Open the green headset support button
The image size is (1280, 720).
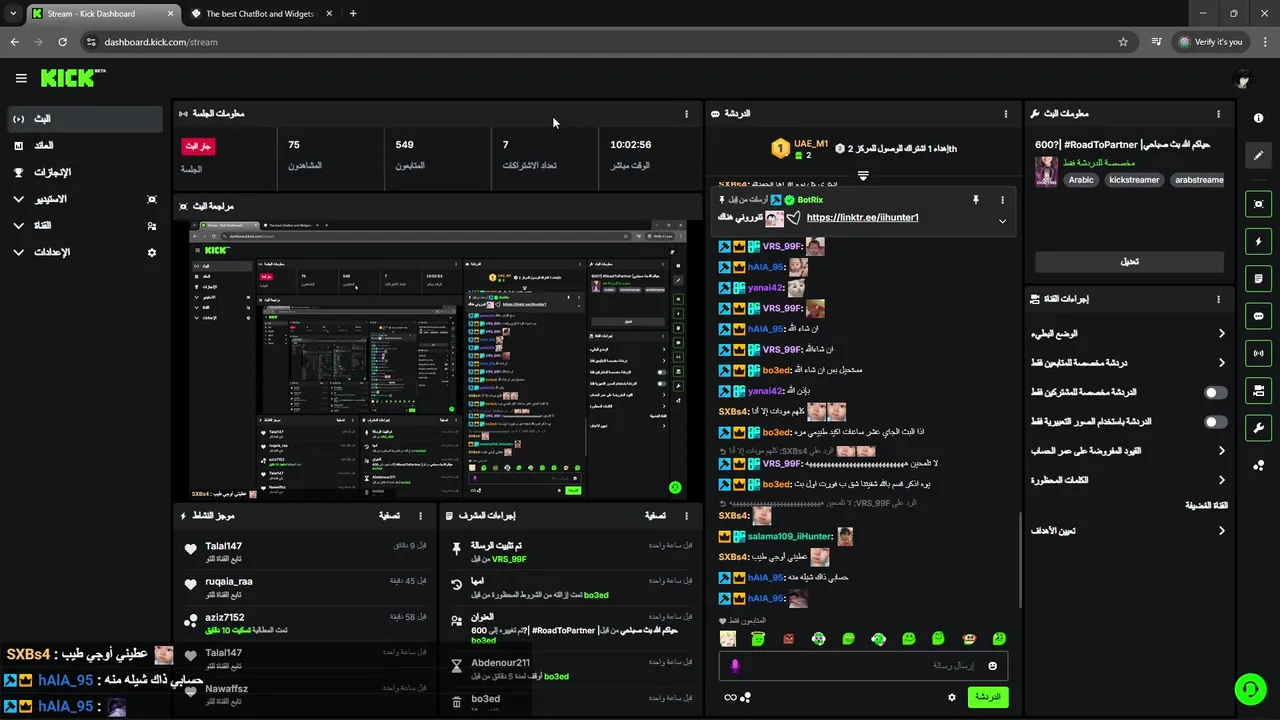[x=1249, y=689]
